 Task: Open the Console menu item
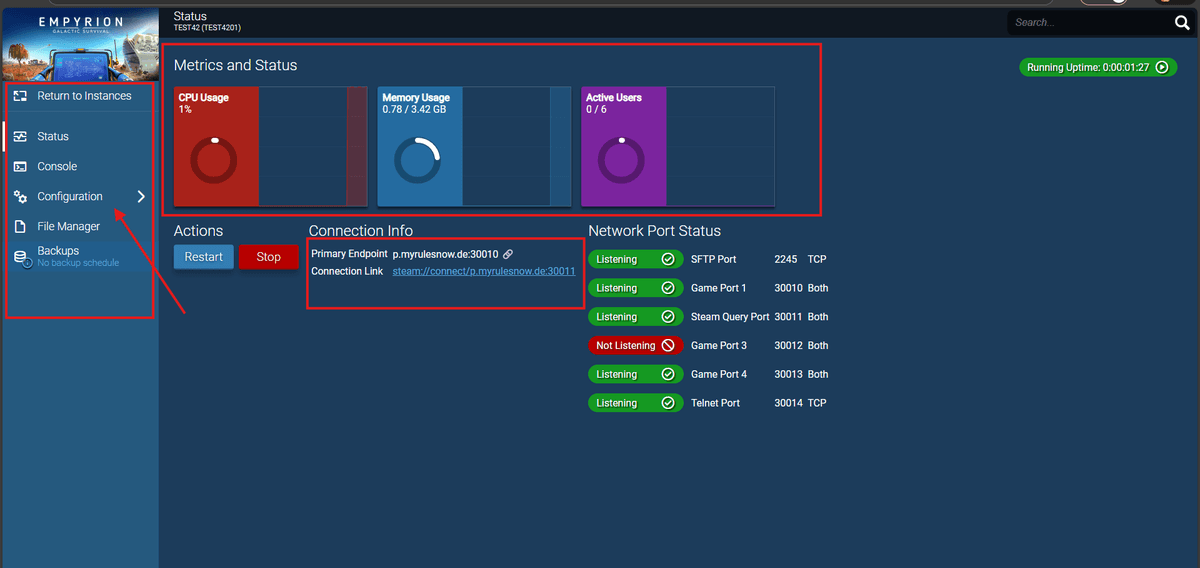pyautogui.click(x=79, y=166)
